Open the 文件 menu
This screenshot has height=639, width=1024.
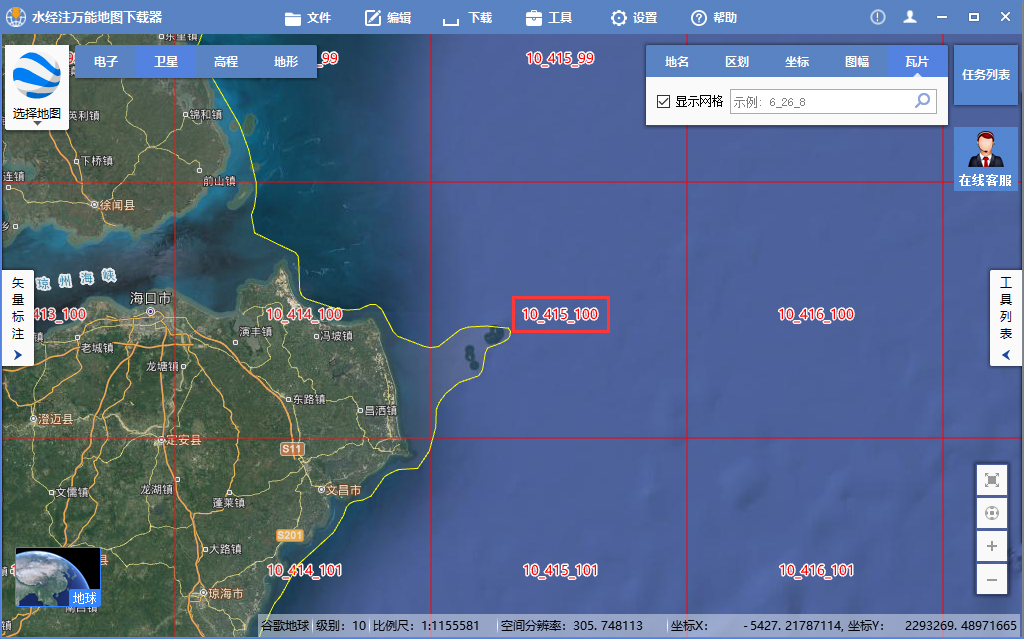308,18
